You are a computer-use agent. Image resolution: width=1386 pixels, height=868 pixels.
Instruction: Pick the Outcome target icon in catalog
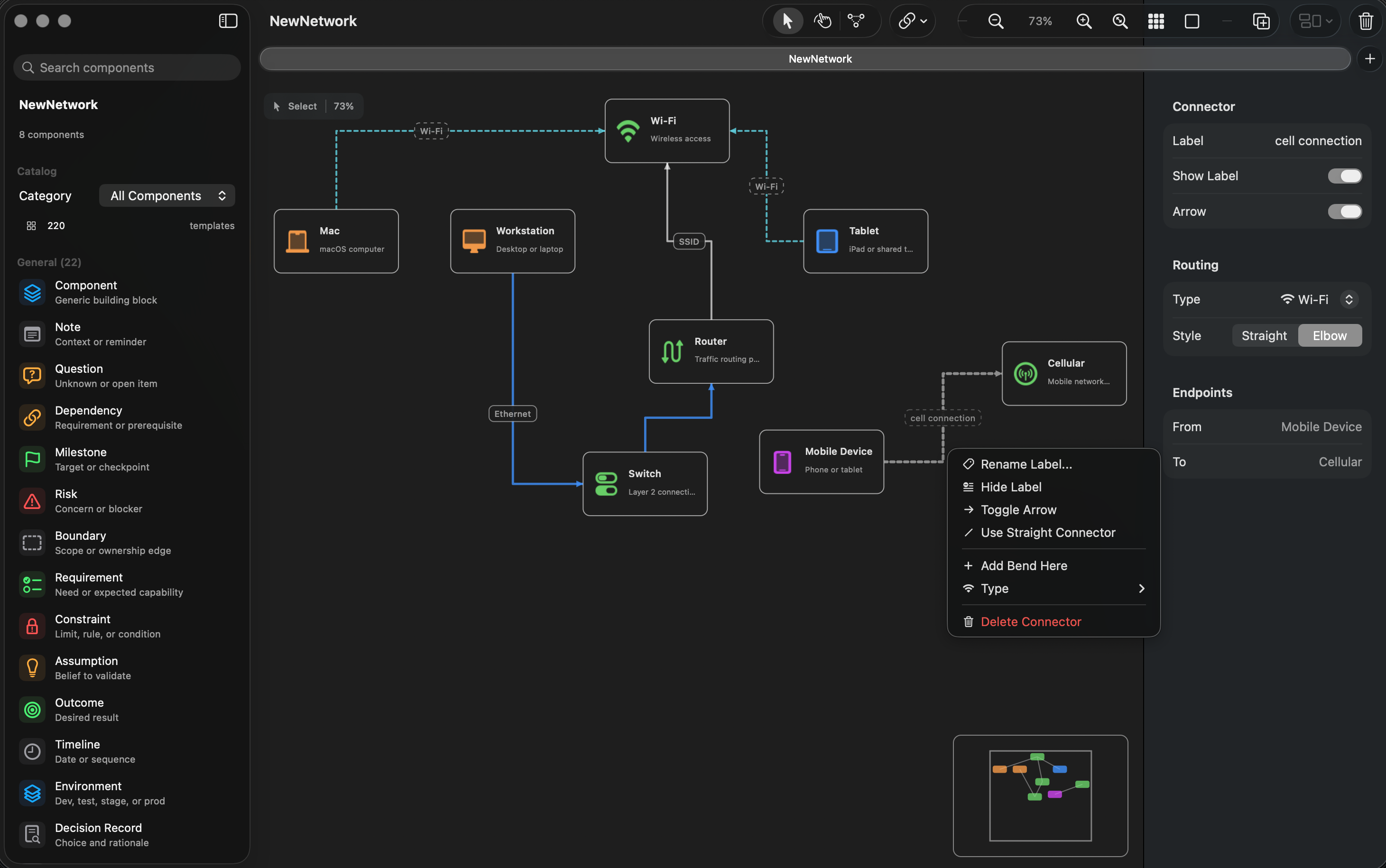tap(32, 710)
